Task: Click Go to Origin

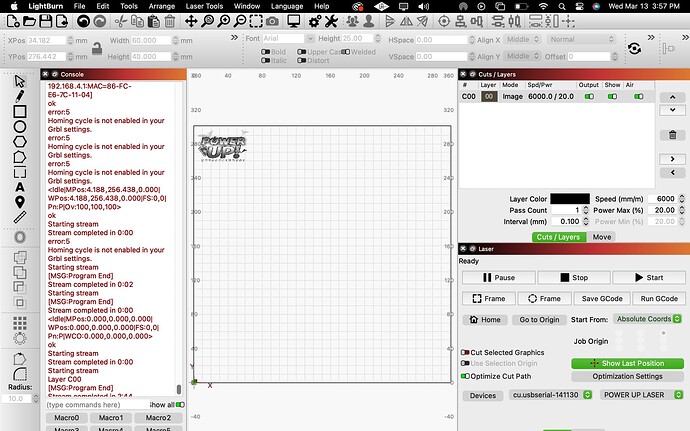Action: tap(539, 320)
